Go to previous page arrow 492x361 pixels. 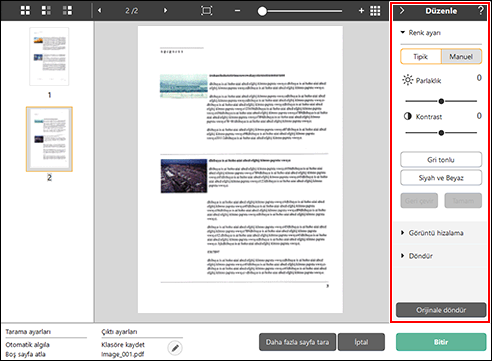coord(99,11)
